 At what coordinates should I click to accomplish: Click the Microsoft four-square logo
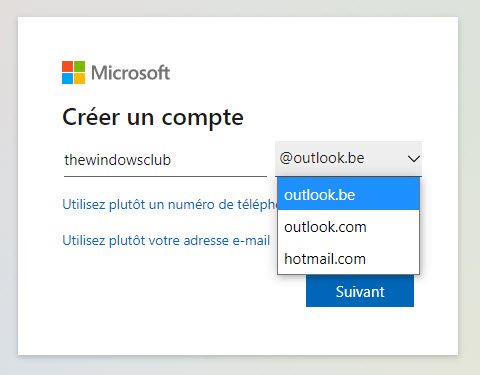[x=73, y=72]
